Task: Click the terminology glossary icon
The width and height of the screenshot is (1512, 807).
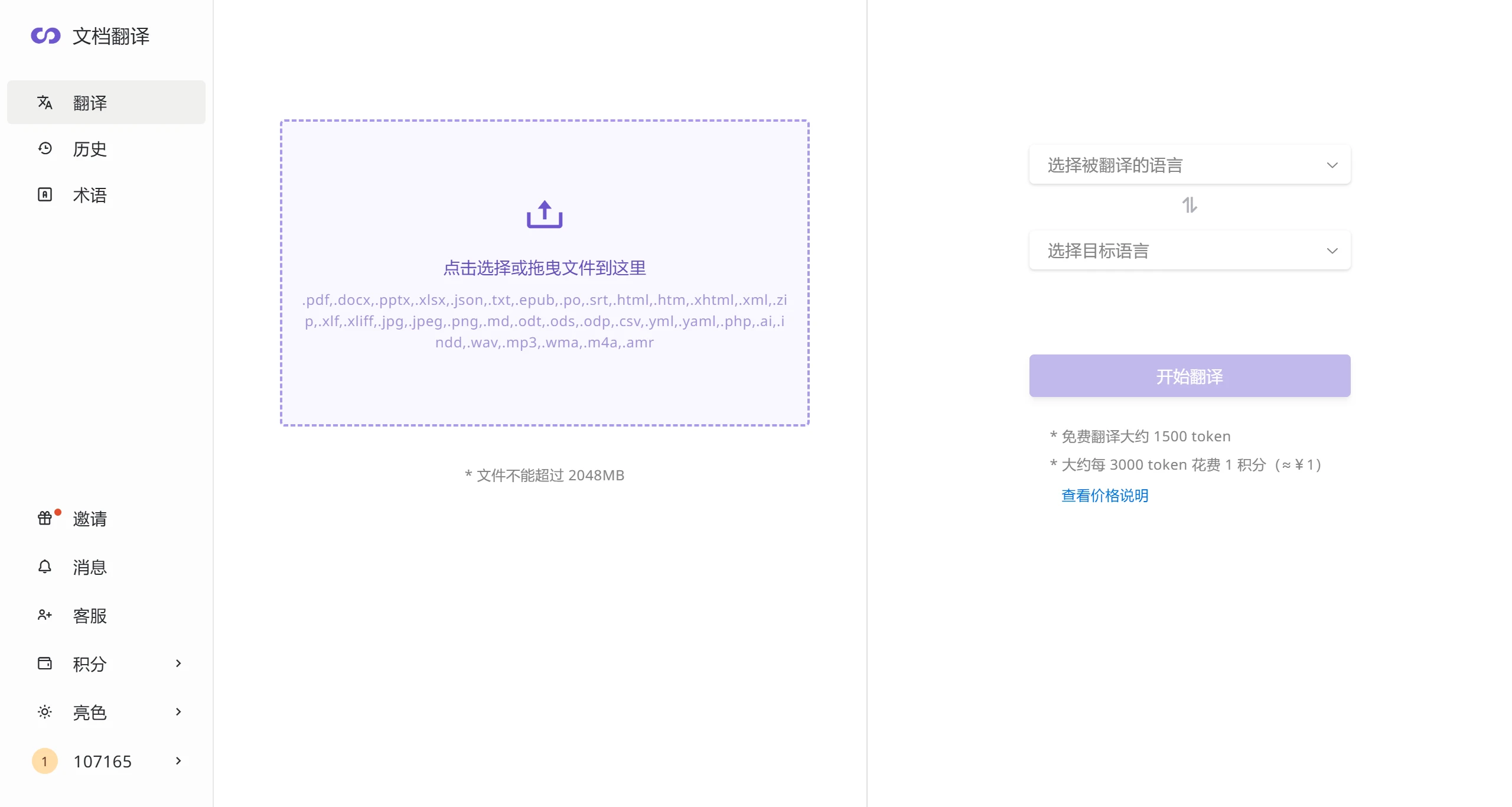Action: [x=45, y=194]
